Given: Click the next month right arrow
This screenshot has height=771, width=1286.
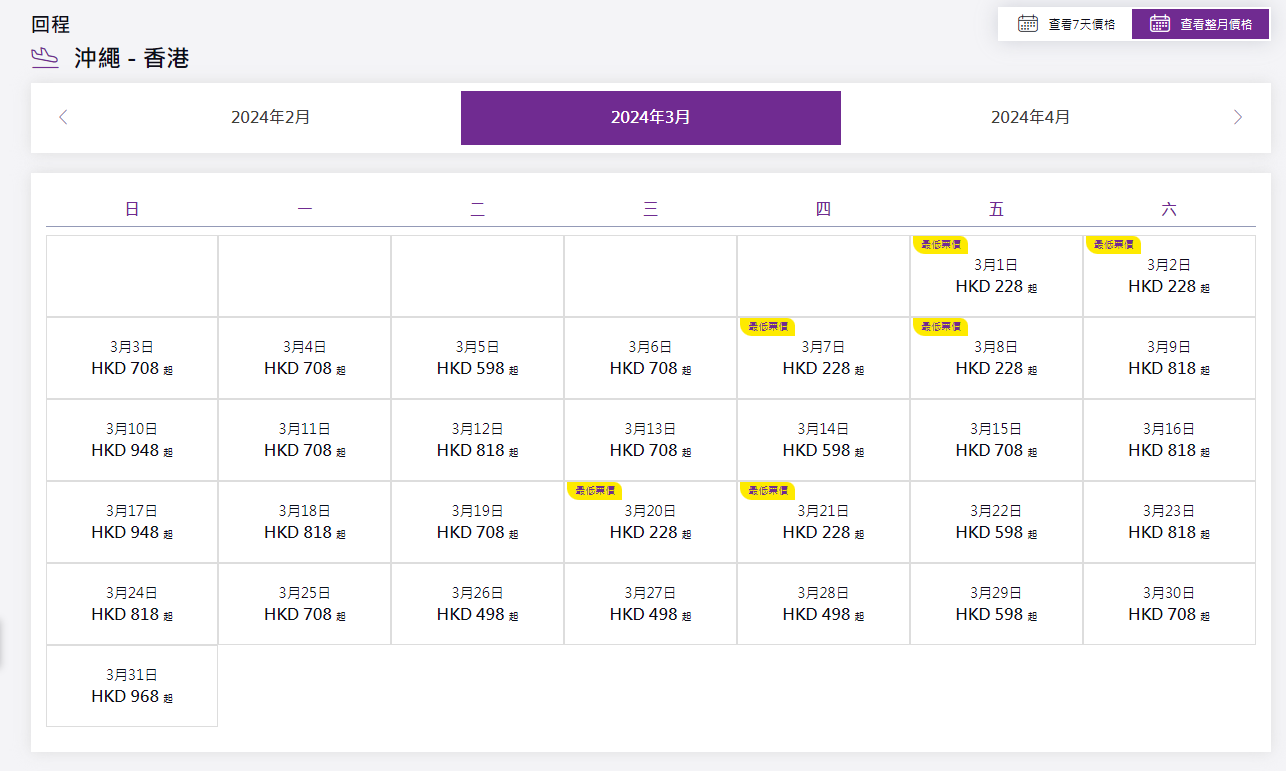Looking at the screenshot, I should pyautogui.click(x=1238, y=117).
